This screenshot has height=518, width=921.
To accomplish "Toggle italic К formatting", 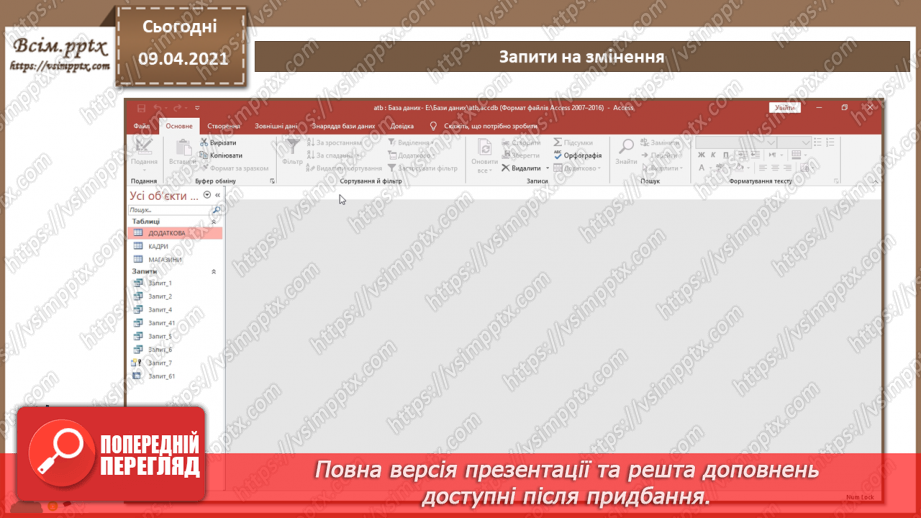I will point(713,156).
